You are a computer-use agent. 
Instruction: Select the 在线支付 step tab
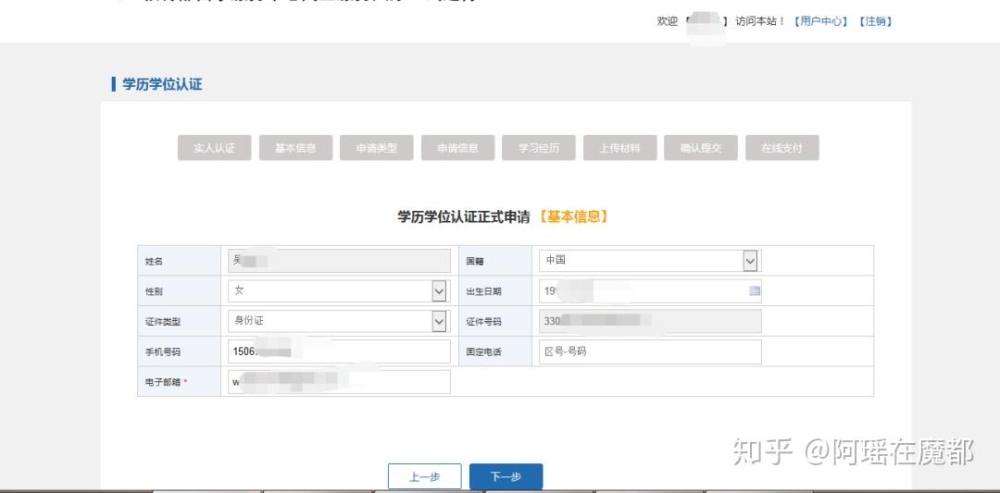pos(781,148)
